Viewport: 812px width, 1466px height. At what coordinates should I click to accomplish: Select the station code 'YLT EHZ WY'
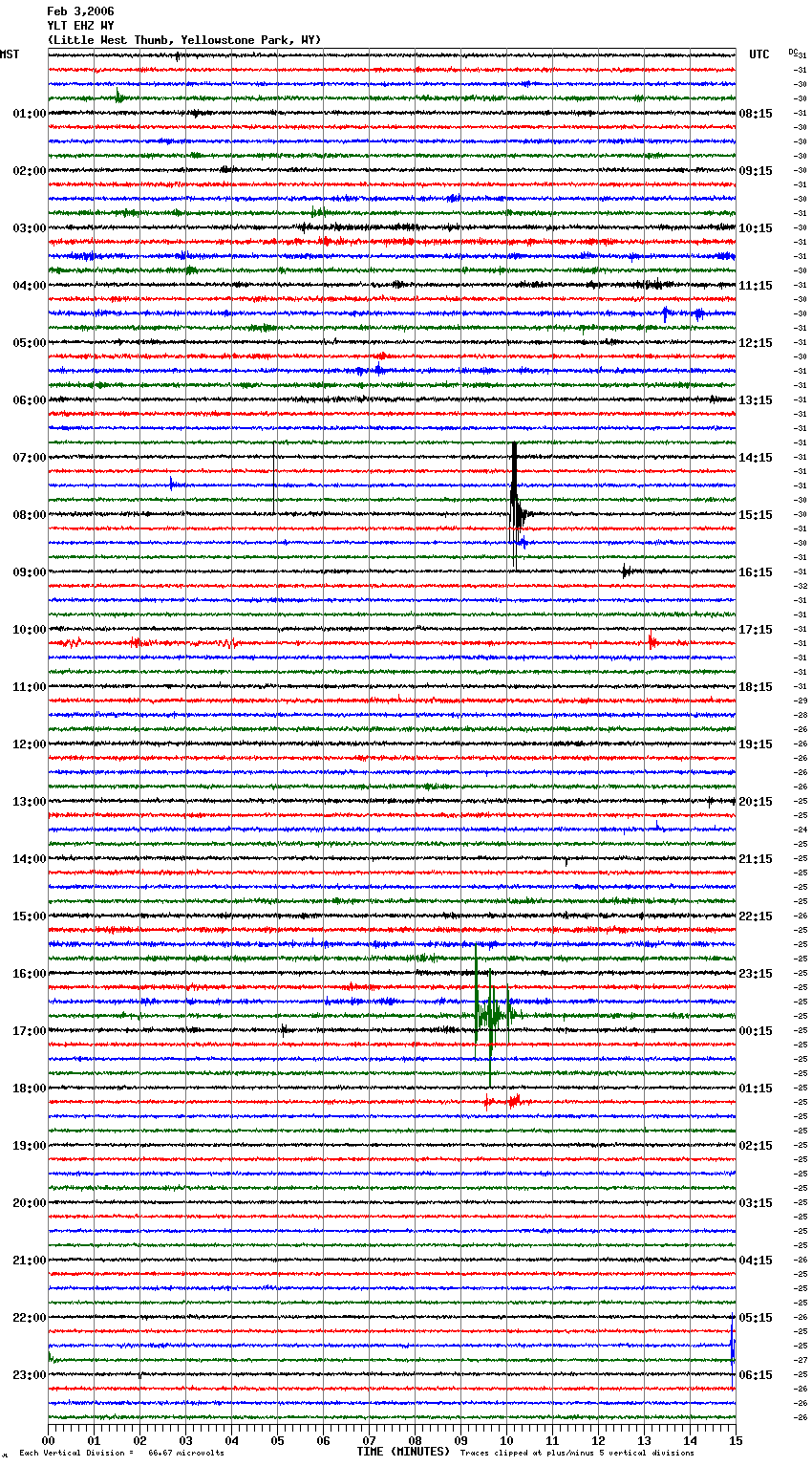[x=80, y=26]
